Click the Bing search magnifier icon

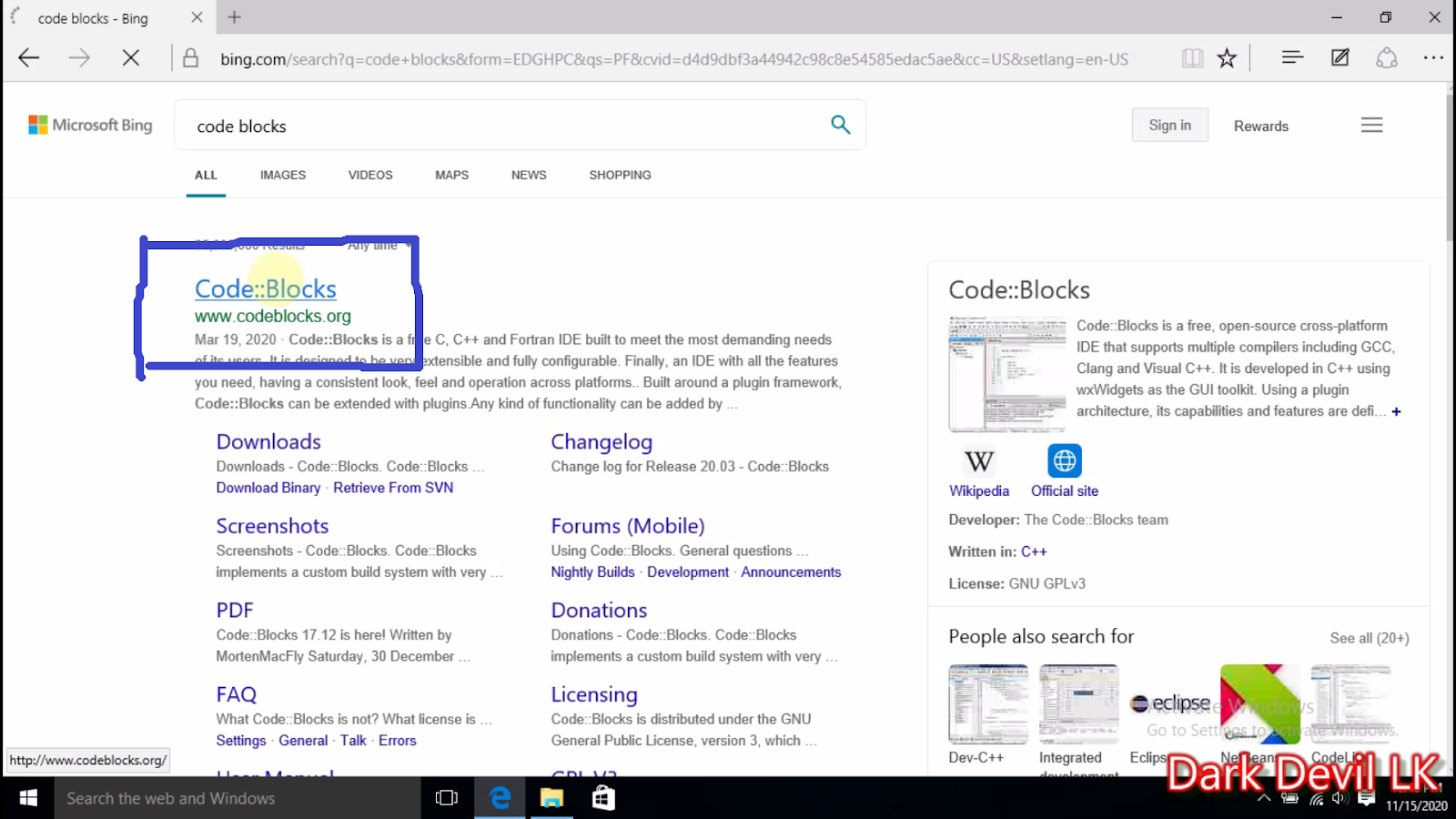tap(841, 125)
